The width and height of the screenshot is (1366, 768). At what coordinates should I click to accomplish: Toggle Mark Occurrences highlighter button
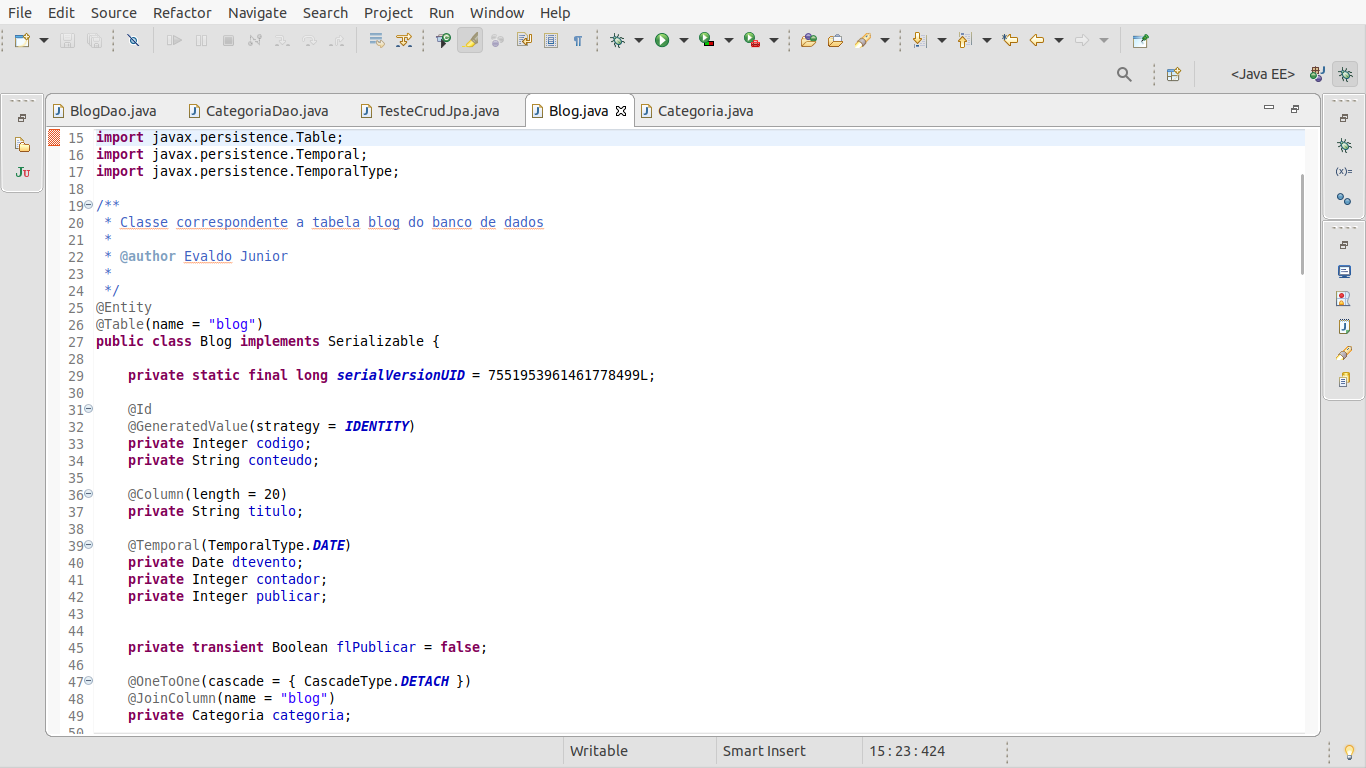coord(470,41)
